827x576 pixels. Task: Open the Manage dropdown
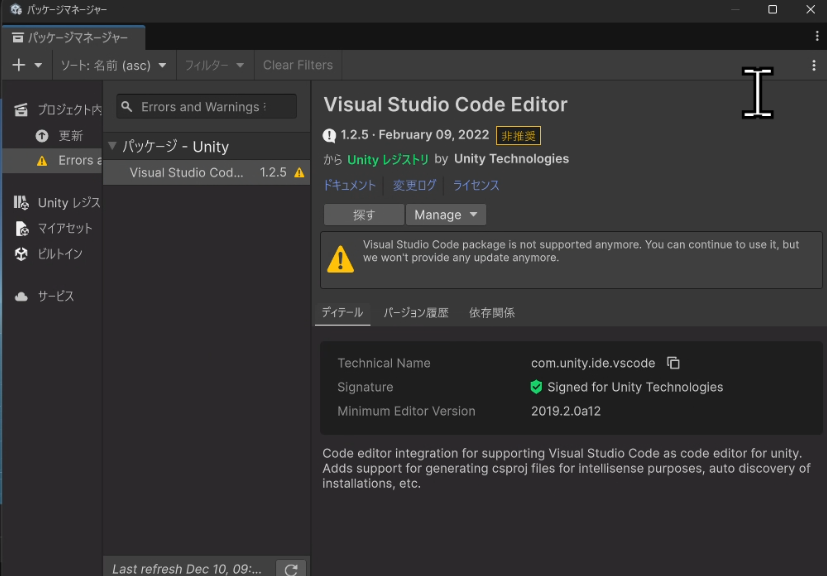click(x=445, y=214)
